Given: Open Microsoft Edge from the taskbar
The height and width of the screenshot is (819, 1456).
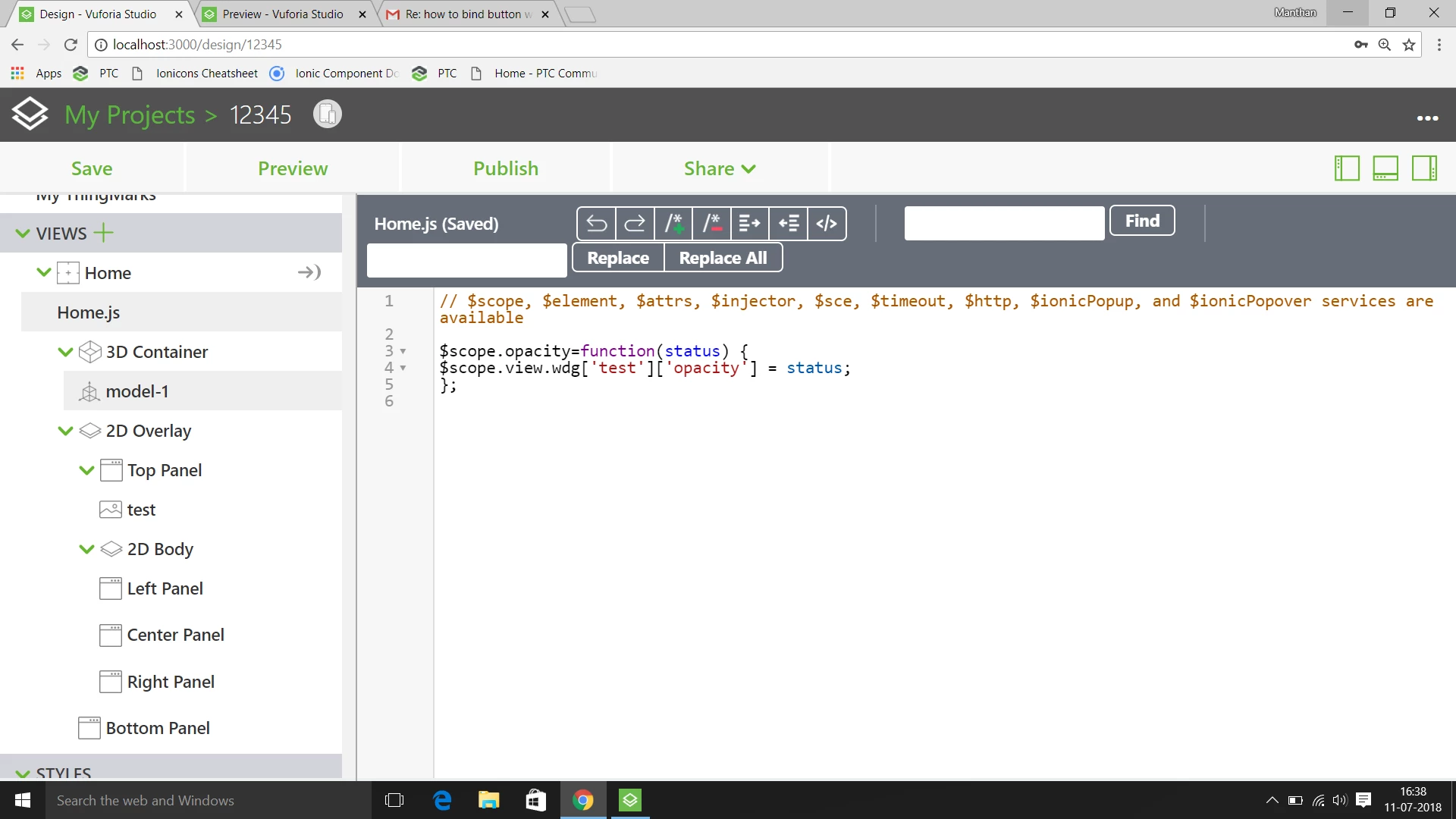Looking at the screenshot, I should 442,800.
